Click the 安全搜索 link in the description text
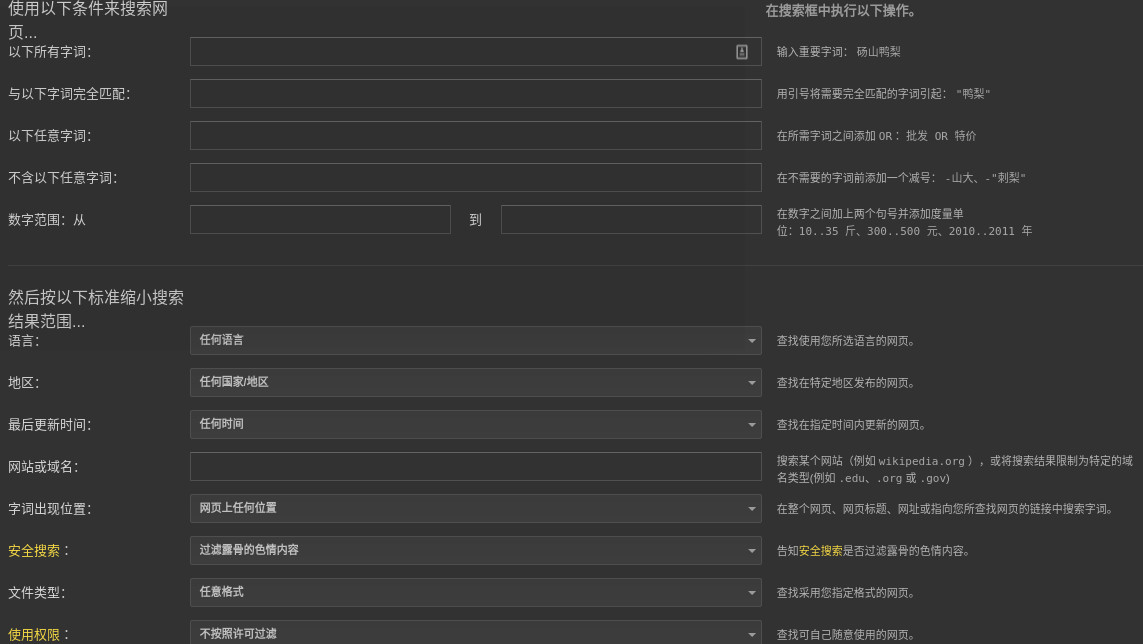The height and width of the screenshot is (644, 1143). pos(820,551)
